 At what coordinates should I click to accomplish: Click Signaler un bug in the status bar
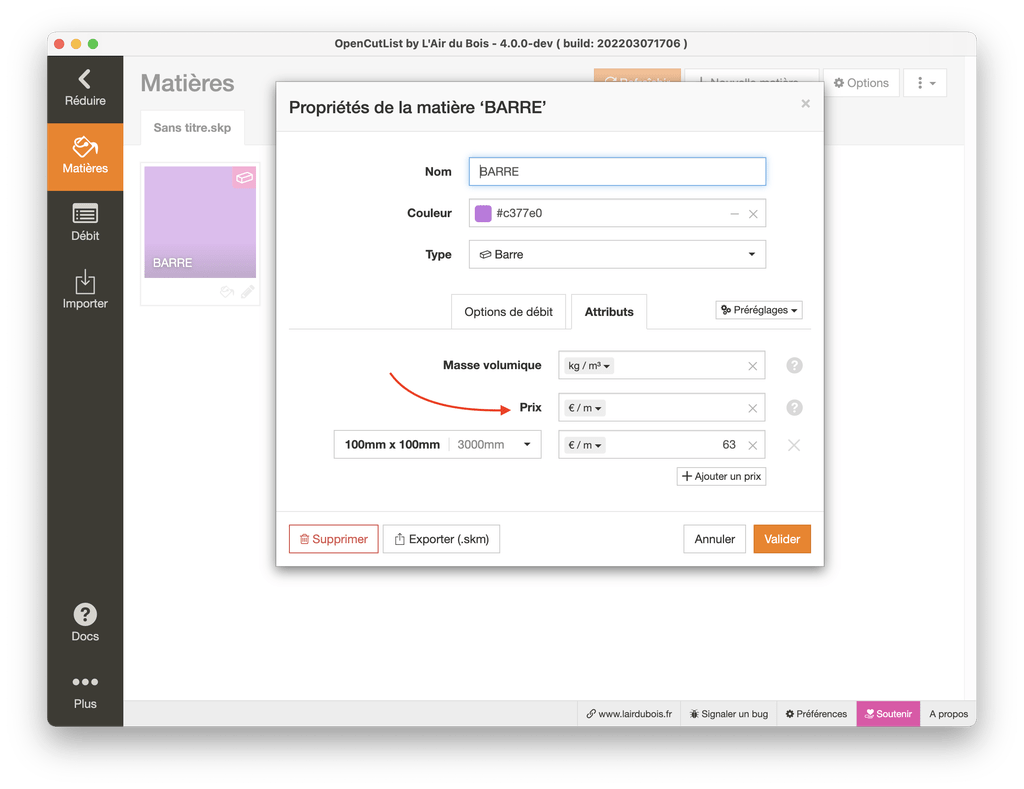pyautogui.click(x=729, y=714)
